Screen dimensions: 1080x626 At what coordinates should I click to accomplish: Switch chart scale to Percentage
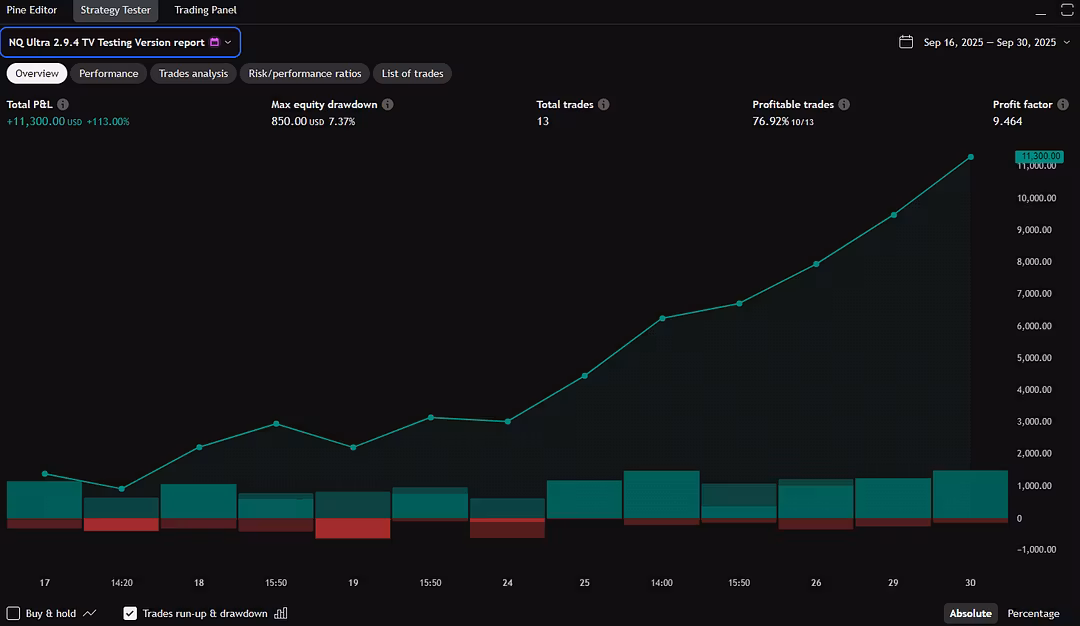click(x=1033, y=613)
